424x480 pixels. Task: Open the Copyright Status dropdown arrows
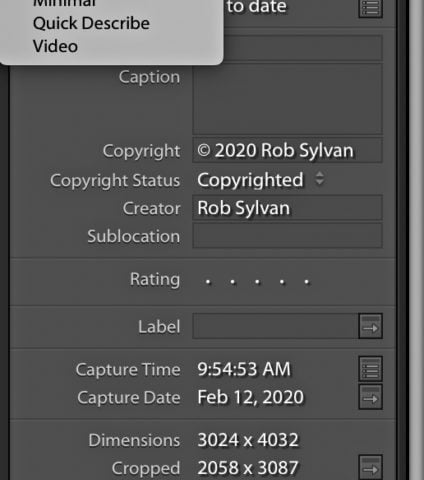319,179
